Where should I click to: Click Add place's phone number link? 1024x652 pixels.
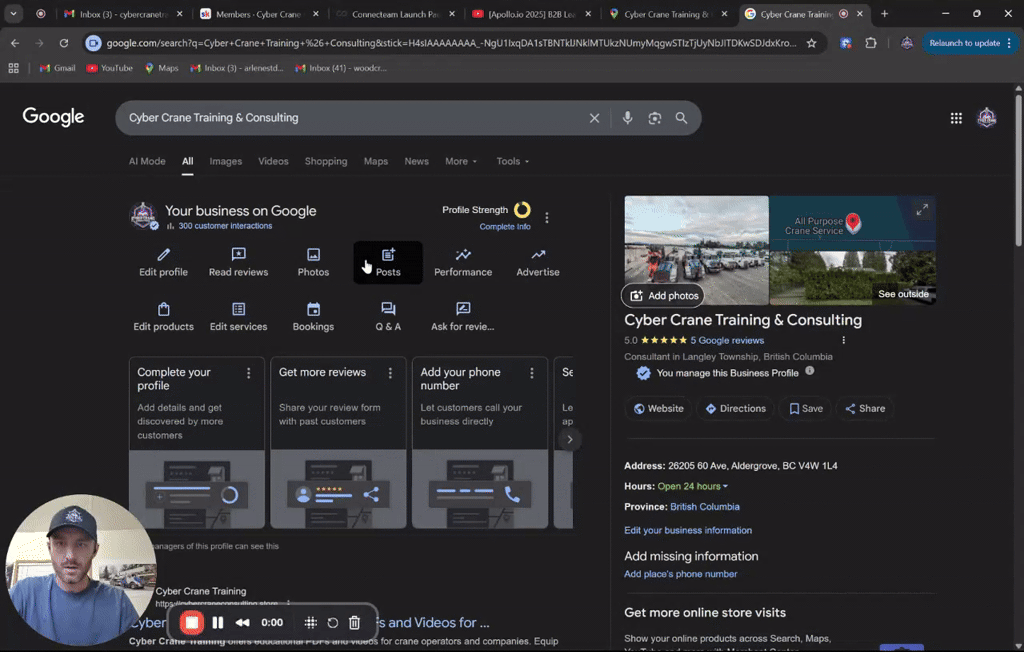(680, 574)
